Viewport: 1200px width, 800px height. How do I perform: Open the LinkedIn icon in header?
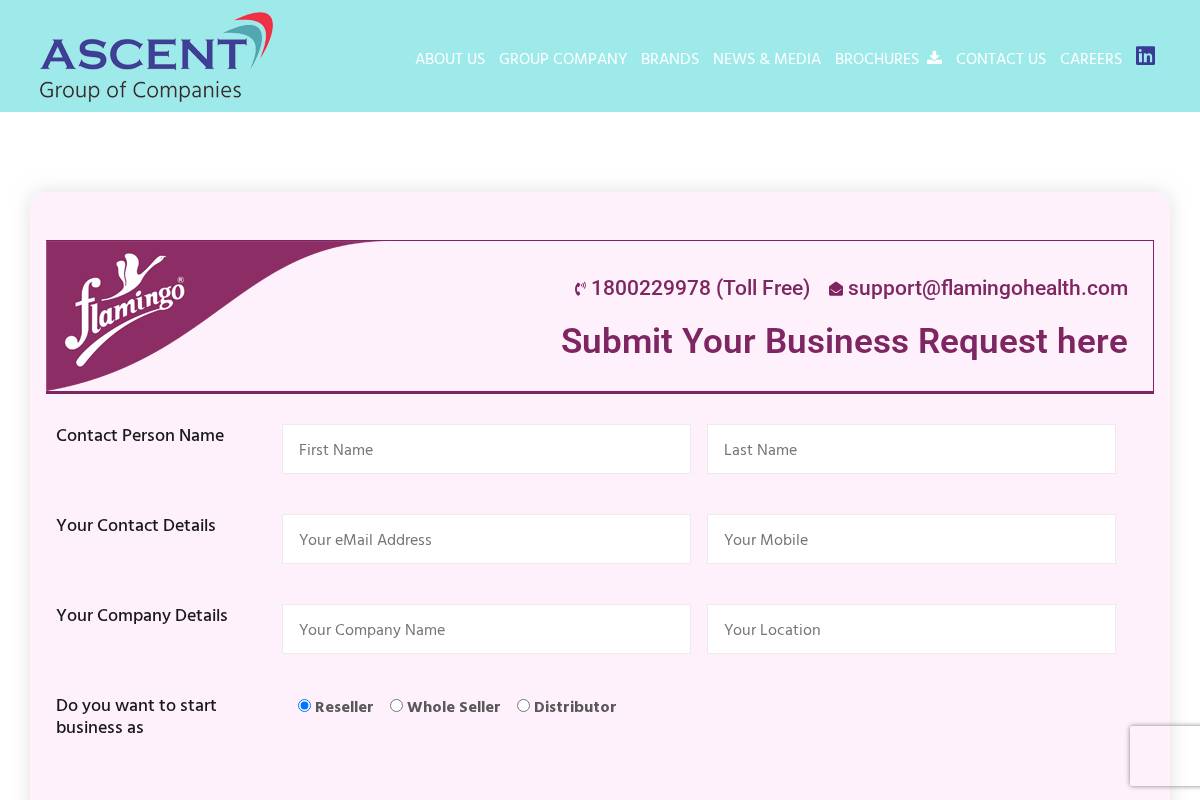[x=1145, y=56]
